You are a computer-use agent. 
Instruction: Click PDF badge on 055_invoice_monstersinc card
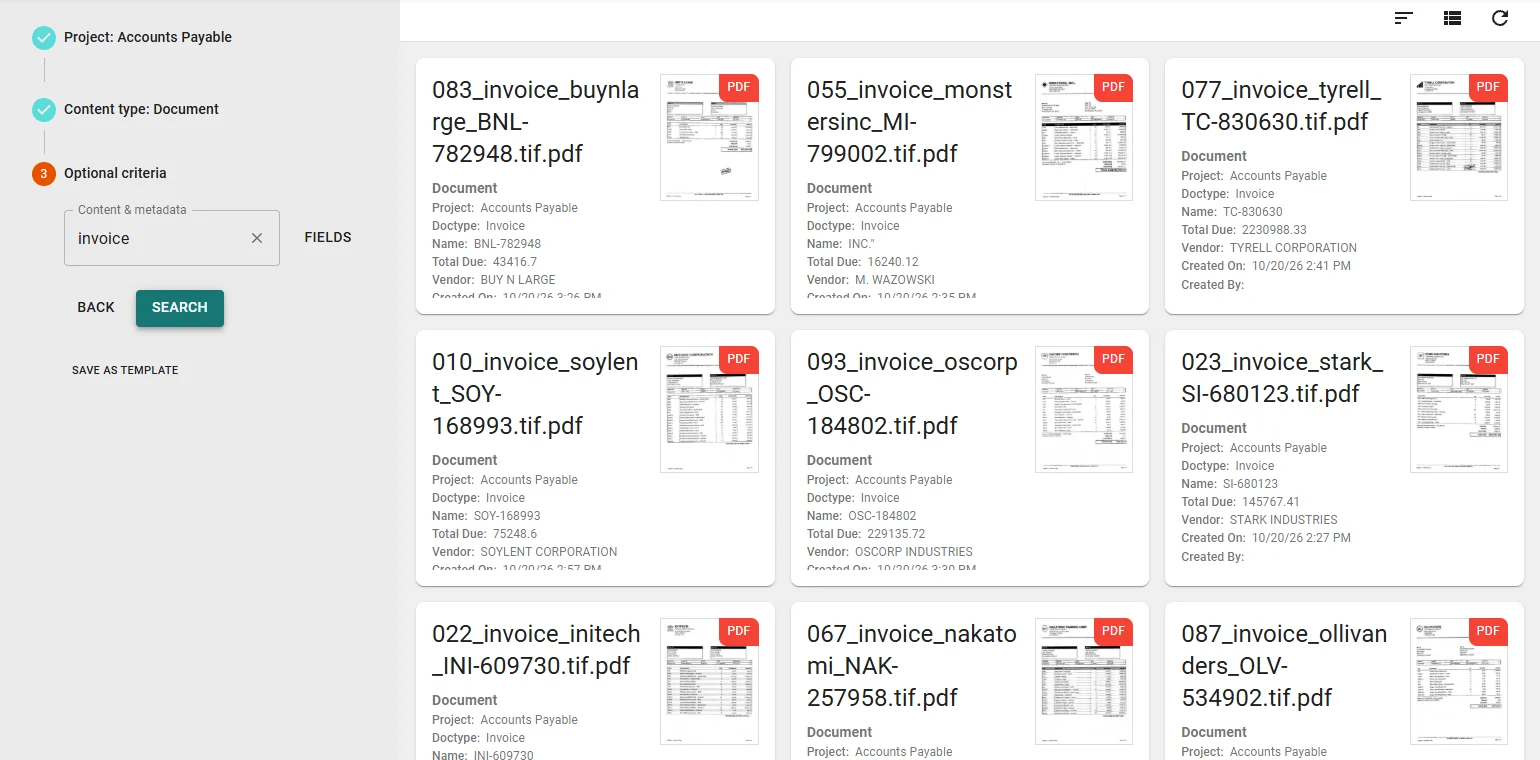coord(1113,87)
